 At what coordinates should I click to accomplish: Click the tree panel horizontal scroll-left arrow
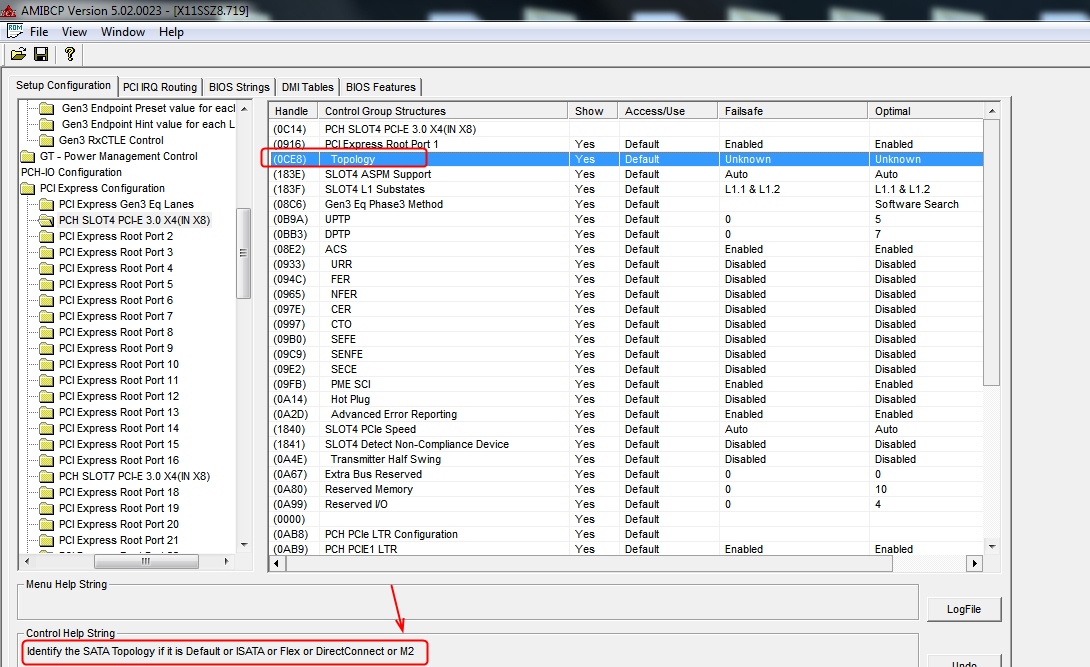[x=27, y=561]
